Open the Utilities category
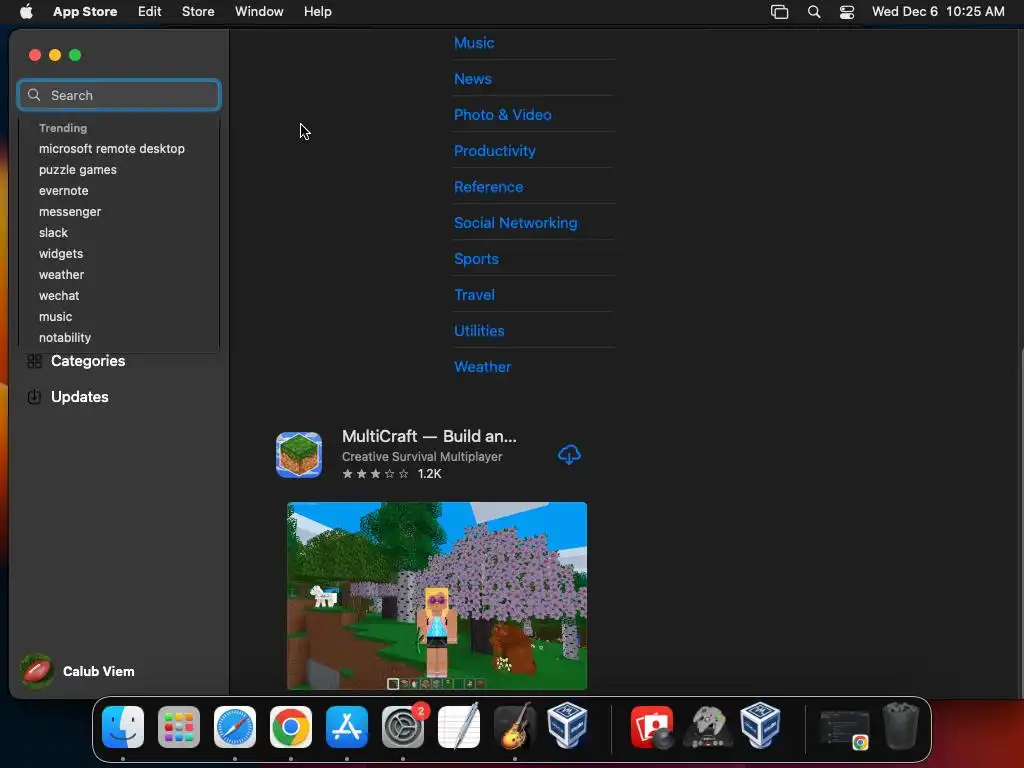Screen dimensions: 1024x768 (x=479, y=330)
